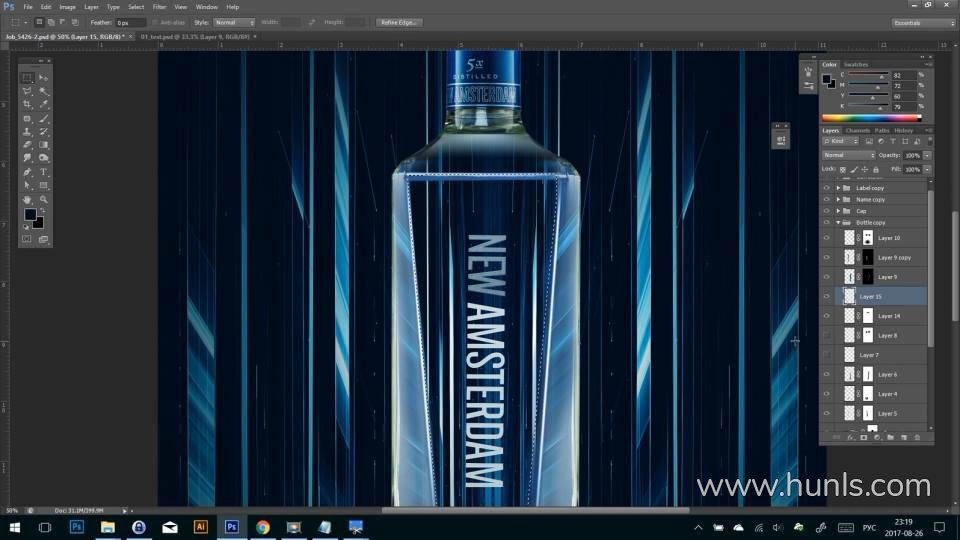Viewport: 960px width, 540px height.
Task: Switch to the History tab
Action: point(904,131)
